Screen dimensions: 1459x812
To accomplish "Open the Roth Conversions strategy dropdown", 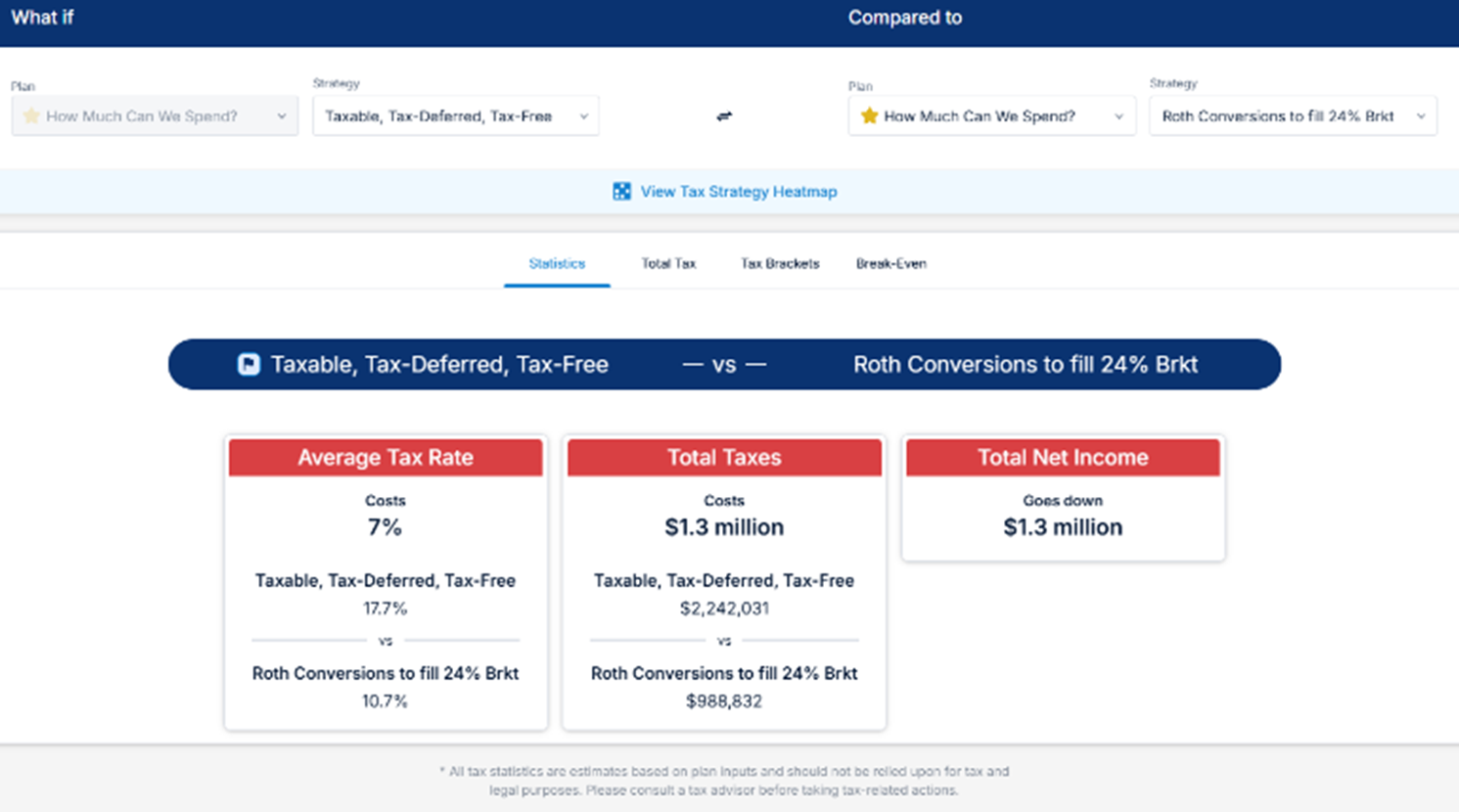I will [1292, 116].
